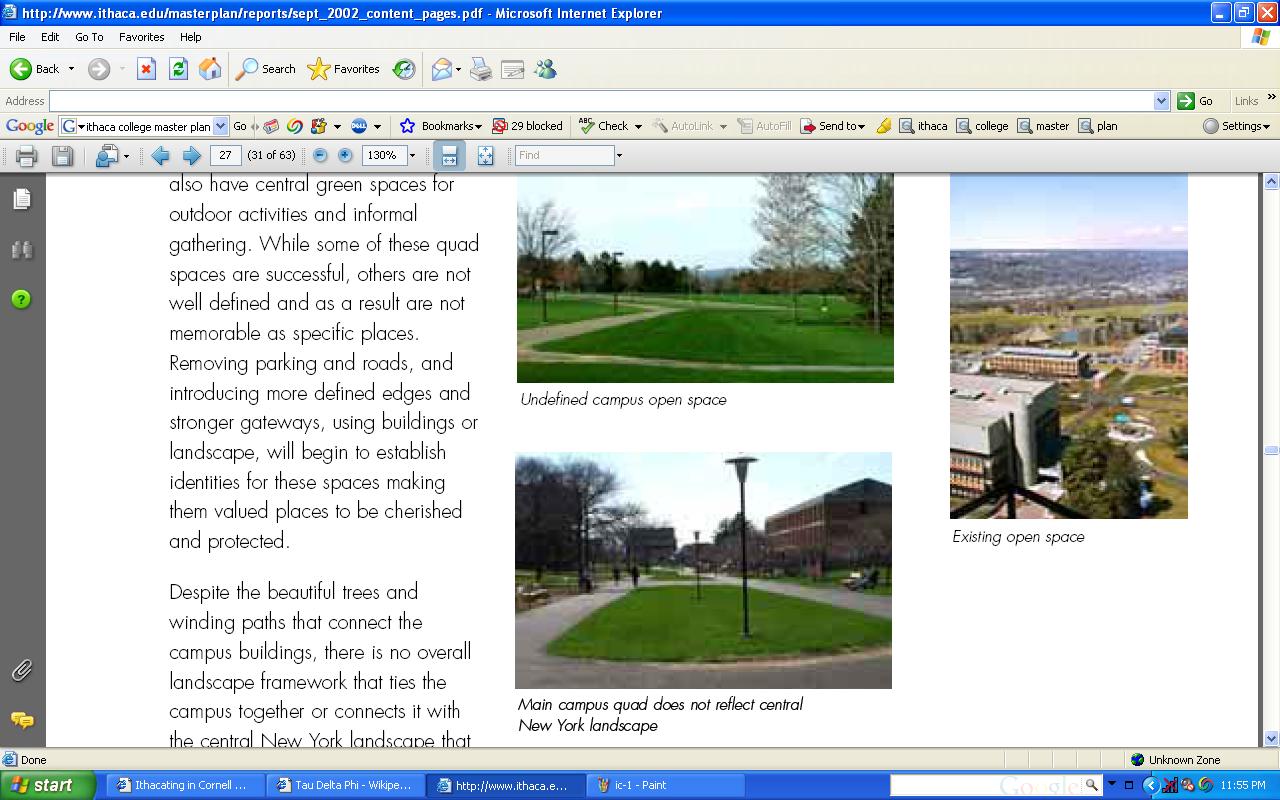The height and width of the screenshot is (800, 1280).
Task: Go to the next PDF page
Action: (191, 156)
